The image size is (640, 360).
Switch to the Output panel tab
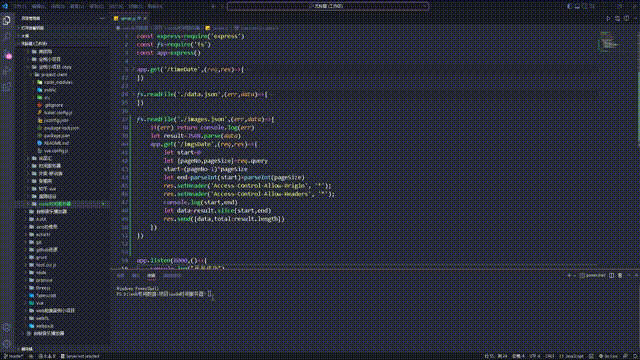[135, 276]
